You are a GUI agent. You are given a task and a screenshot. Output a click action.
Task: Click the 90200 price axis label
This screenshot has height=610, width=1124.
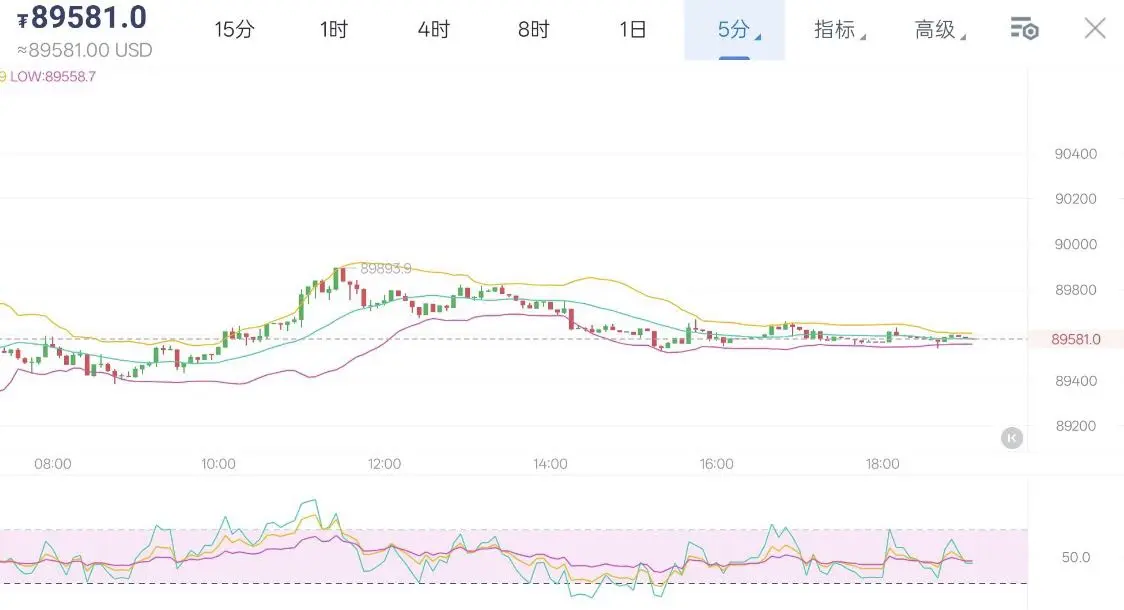tap(1075, 199)
